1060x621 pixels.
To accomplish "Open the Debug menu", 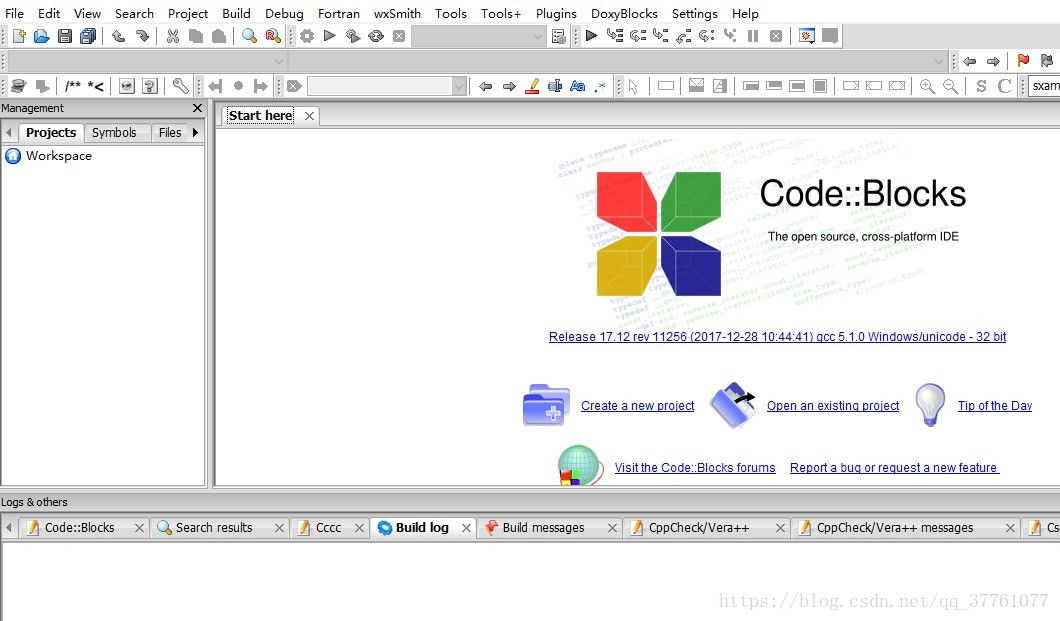I will click(284, 14).
